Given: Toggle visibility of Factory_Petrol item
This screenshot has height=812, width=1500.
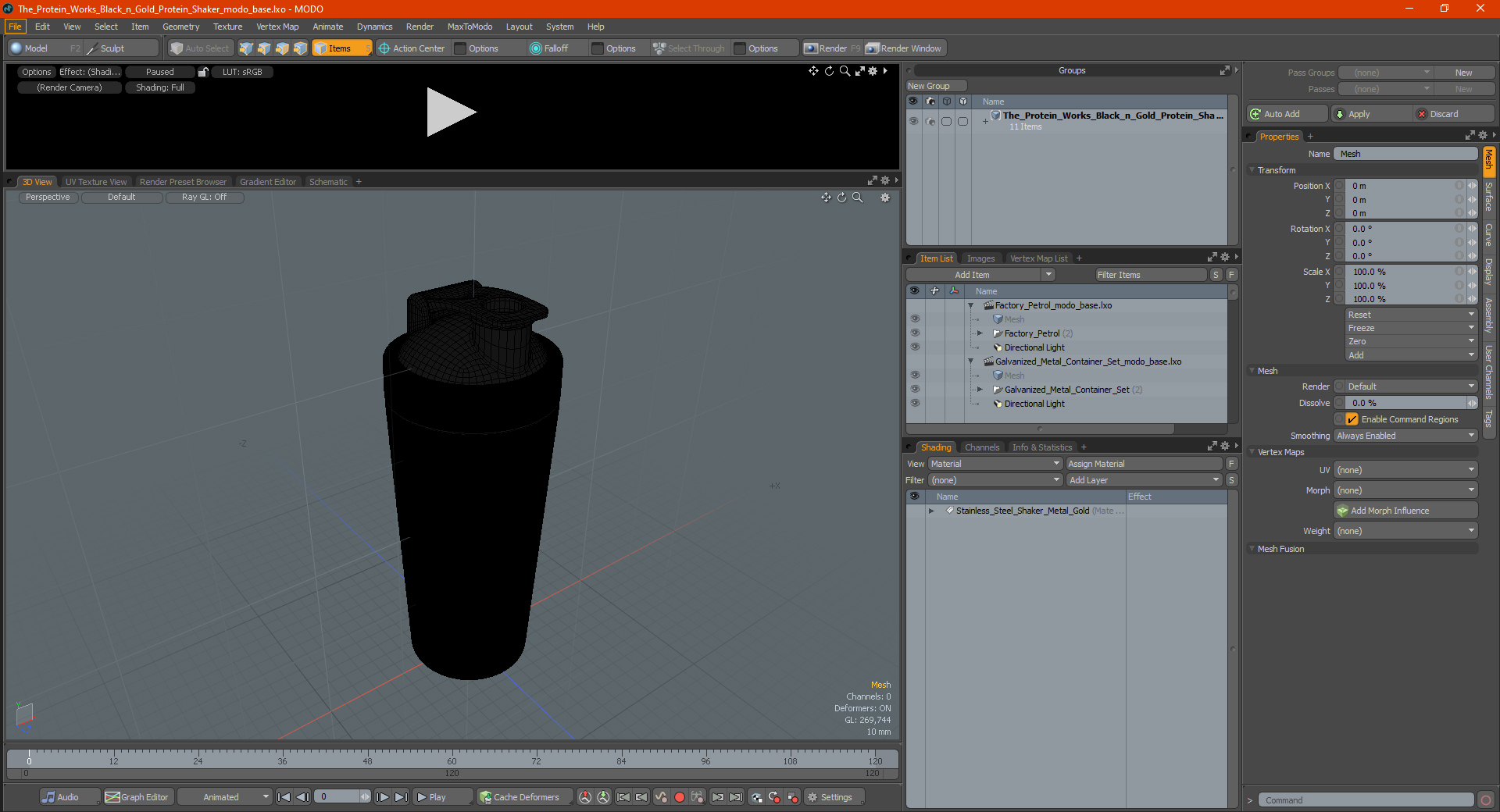Looking at the screenshot, I should (x=915, y=333).
